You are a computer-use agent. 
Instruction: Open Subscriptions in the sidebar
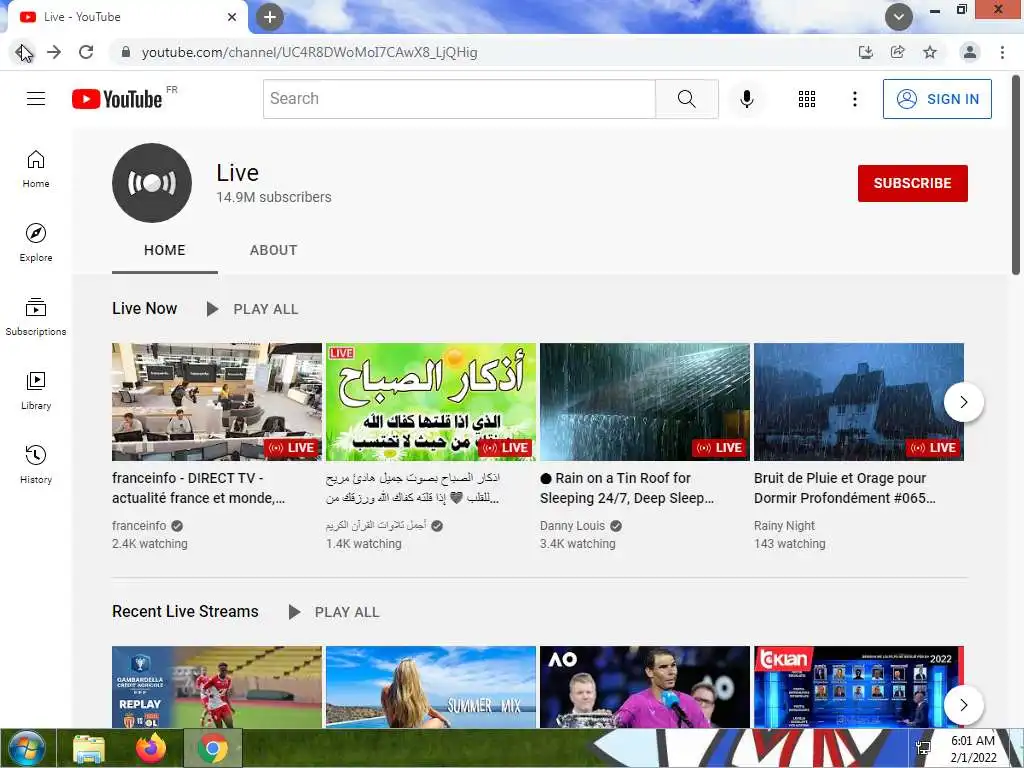click(36, 317)
